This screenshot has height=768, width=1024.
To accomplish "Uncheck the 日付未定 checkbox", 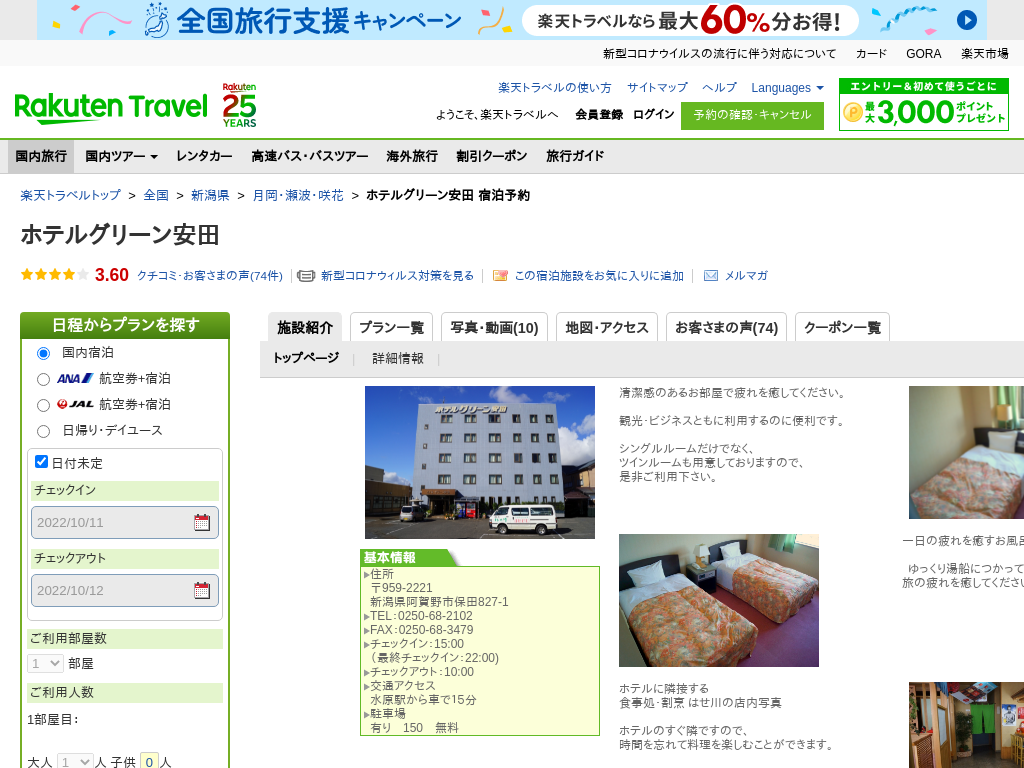I will 41,462.
